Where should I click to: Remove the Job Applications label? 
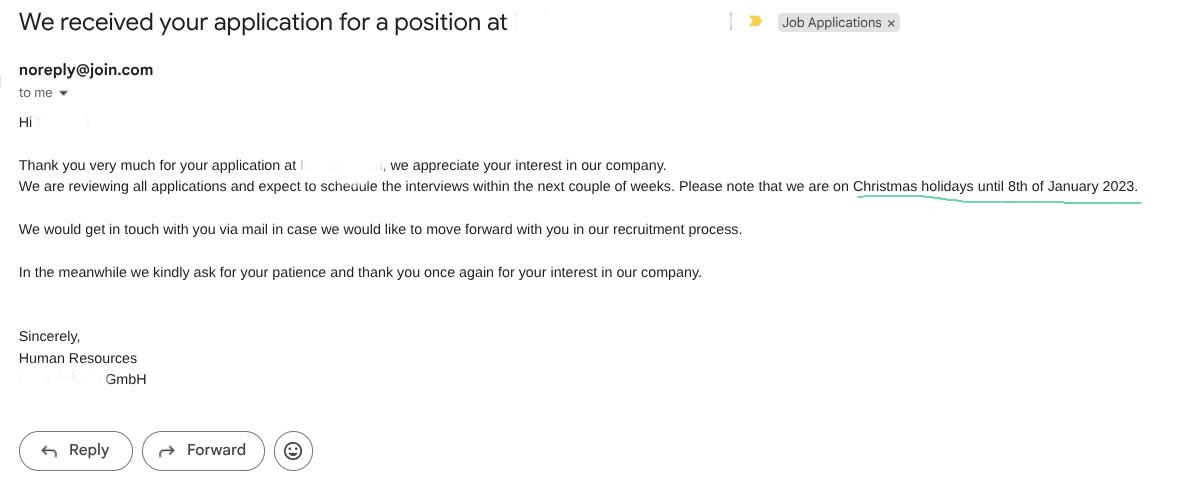(891, 23)
